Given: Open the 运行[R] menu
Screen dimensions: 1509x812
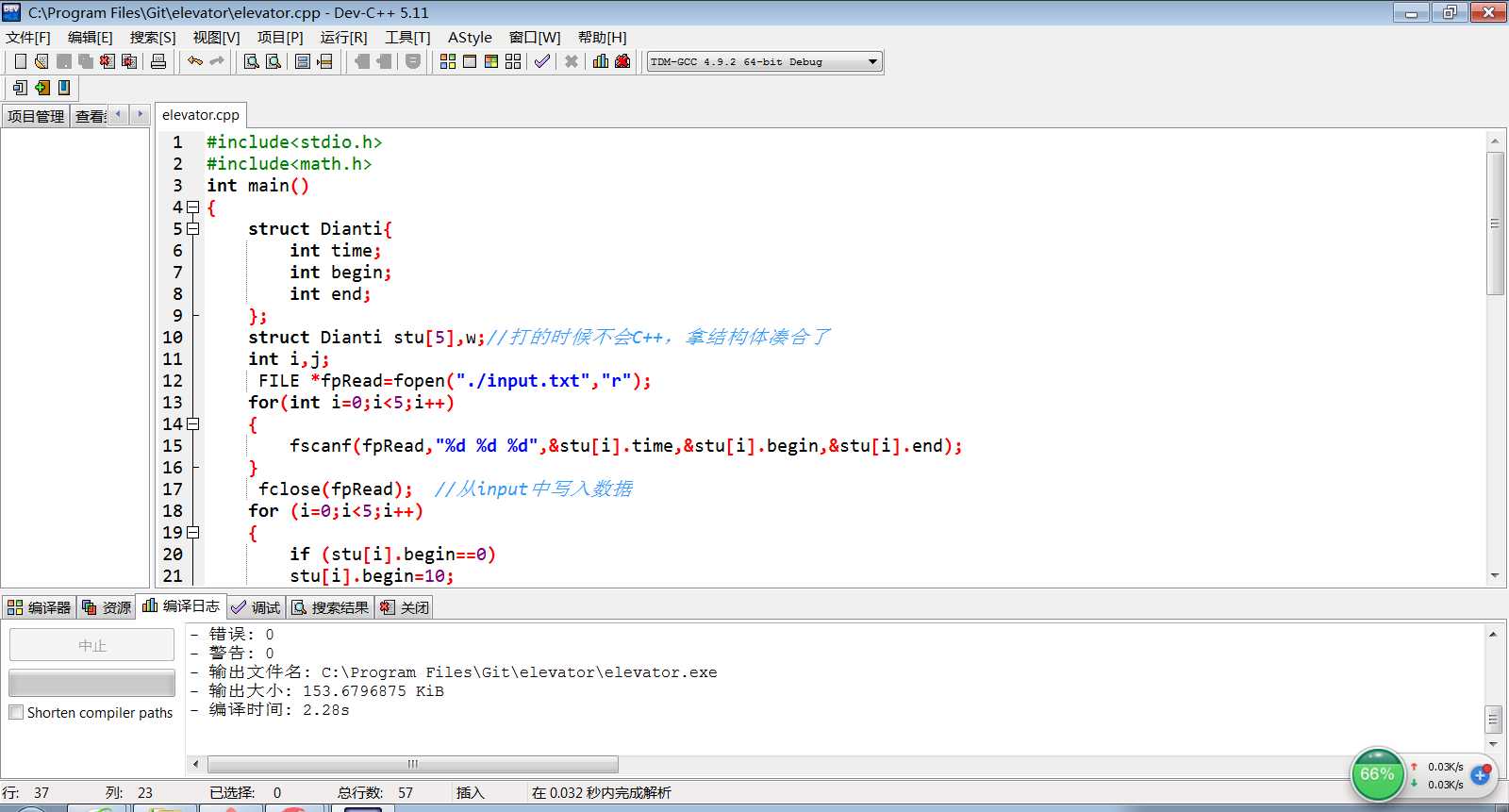Looking at the screenshot, I should point(344,38).
